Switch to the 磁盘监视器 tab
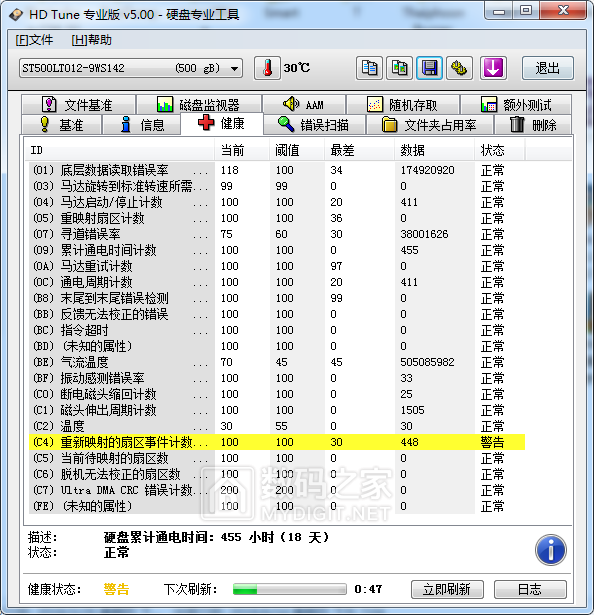Image resolution: width=594 pixels, height=615 pixels. [x=199, y=105]
